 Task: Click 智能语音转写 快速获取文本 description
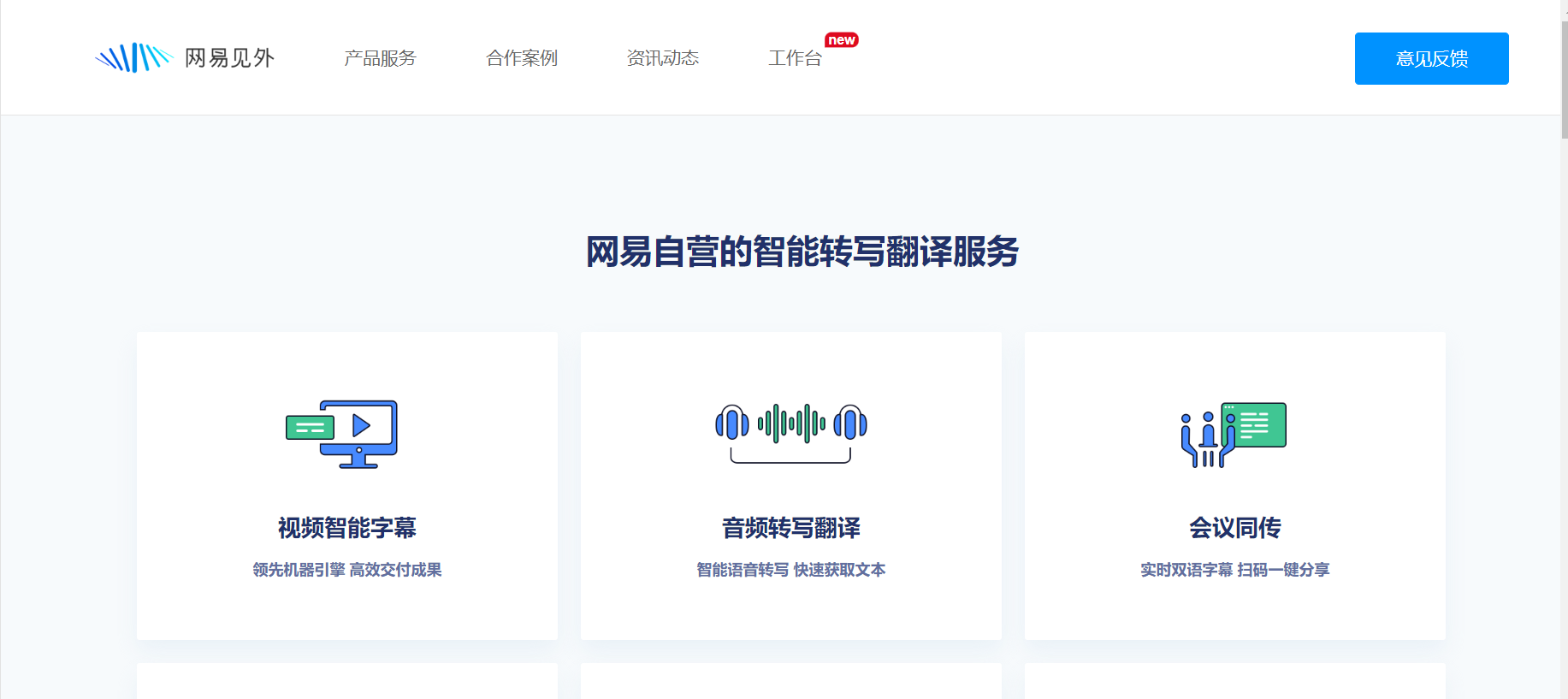791,570
